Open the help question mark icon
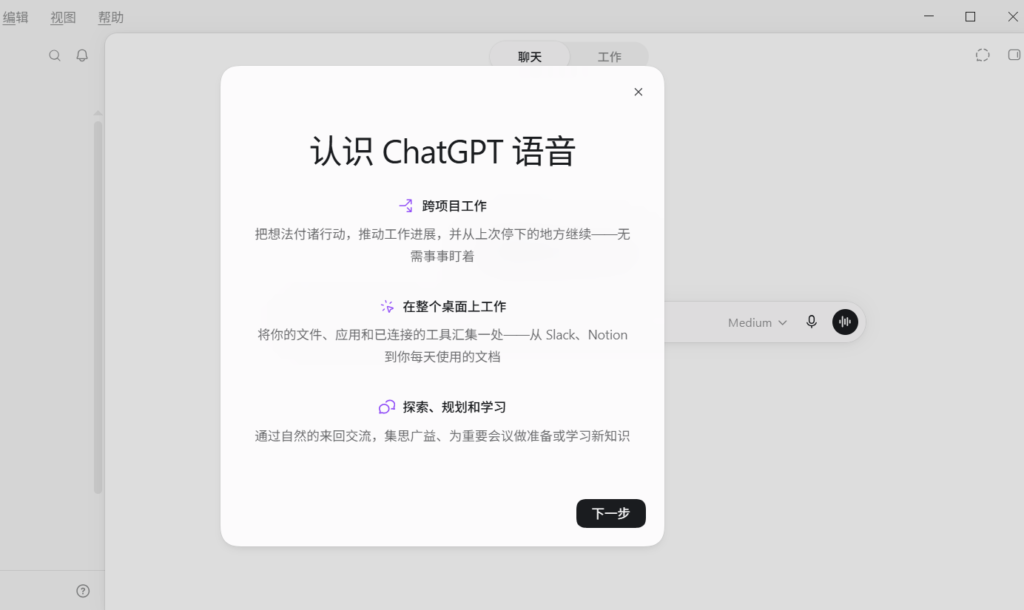Screen dimensions: 1024x610 (83, 591)
